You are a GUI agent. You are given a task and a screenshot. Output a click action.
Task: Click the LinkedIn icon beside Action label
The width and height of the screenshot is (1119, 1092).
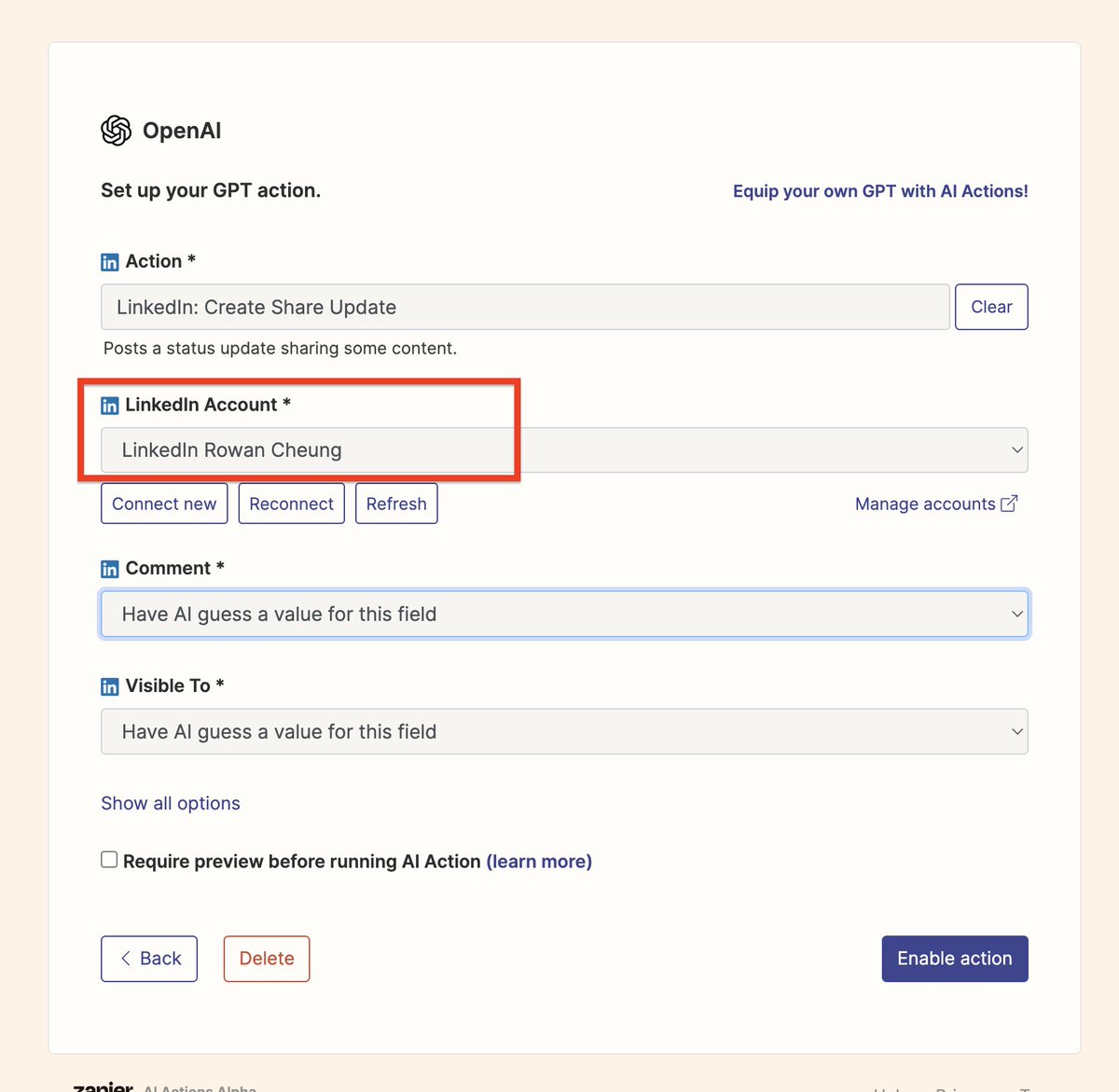[110, 262]
